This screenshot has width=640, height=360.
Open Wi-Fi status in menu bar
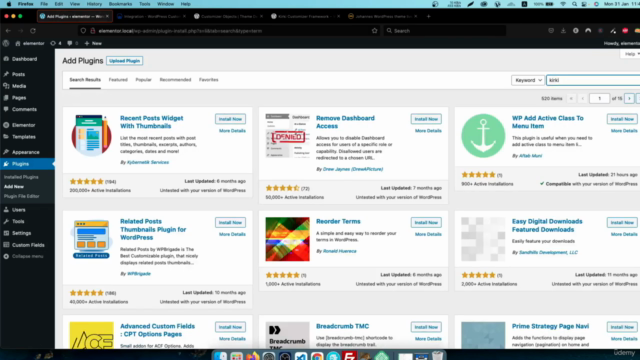[563, 4]
